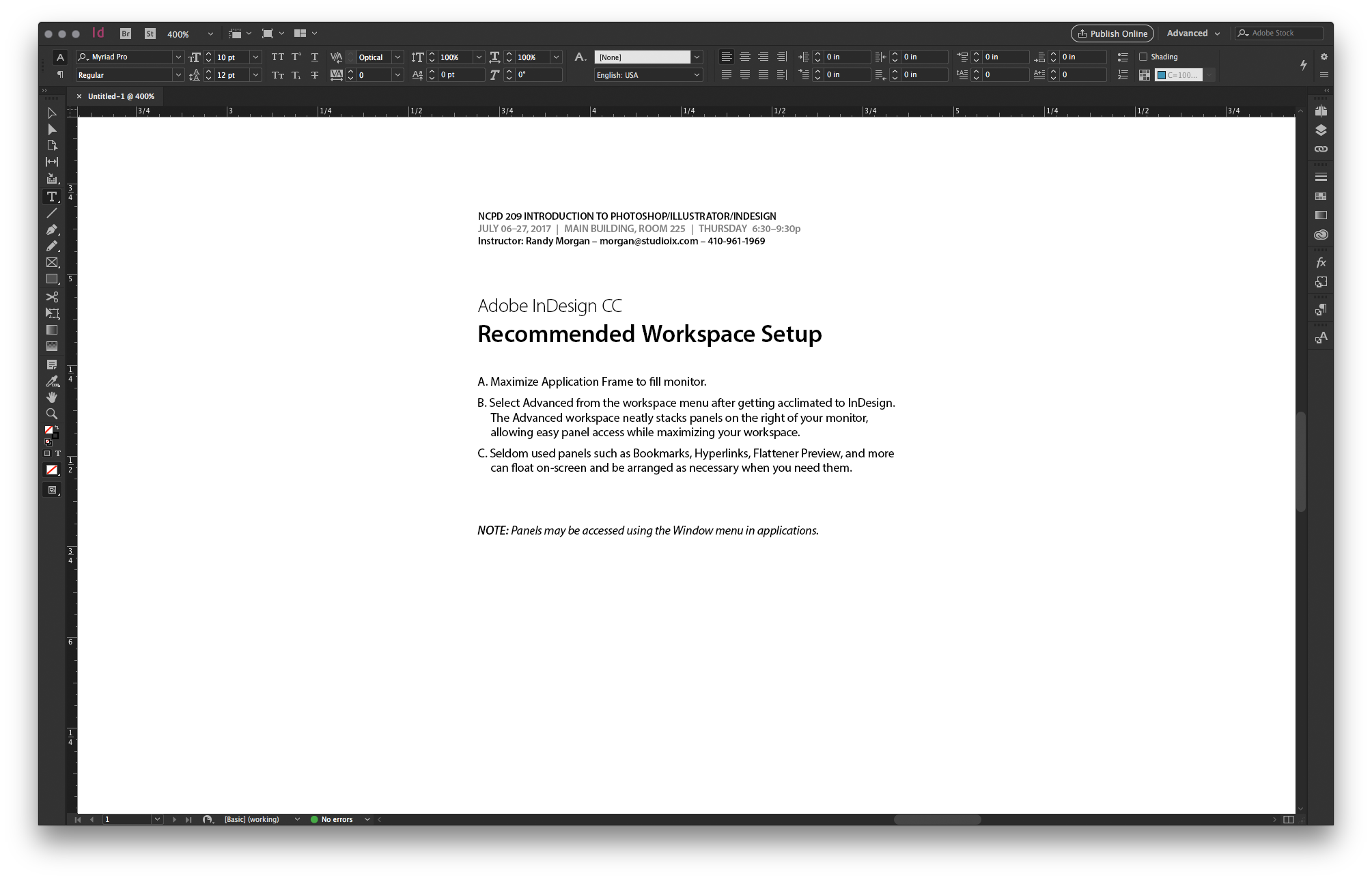Open the Regular font style dropdown

178,75
